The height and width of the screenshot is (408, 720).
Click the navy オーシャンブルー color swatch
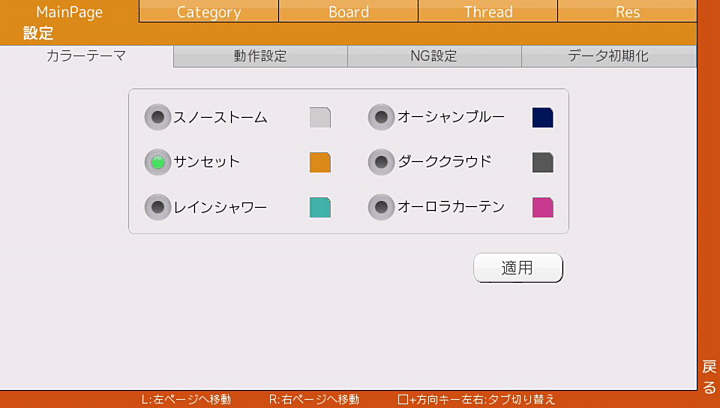click(543, 117)
